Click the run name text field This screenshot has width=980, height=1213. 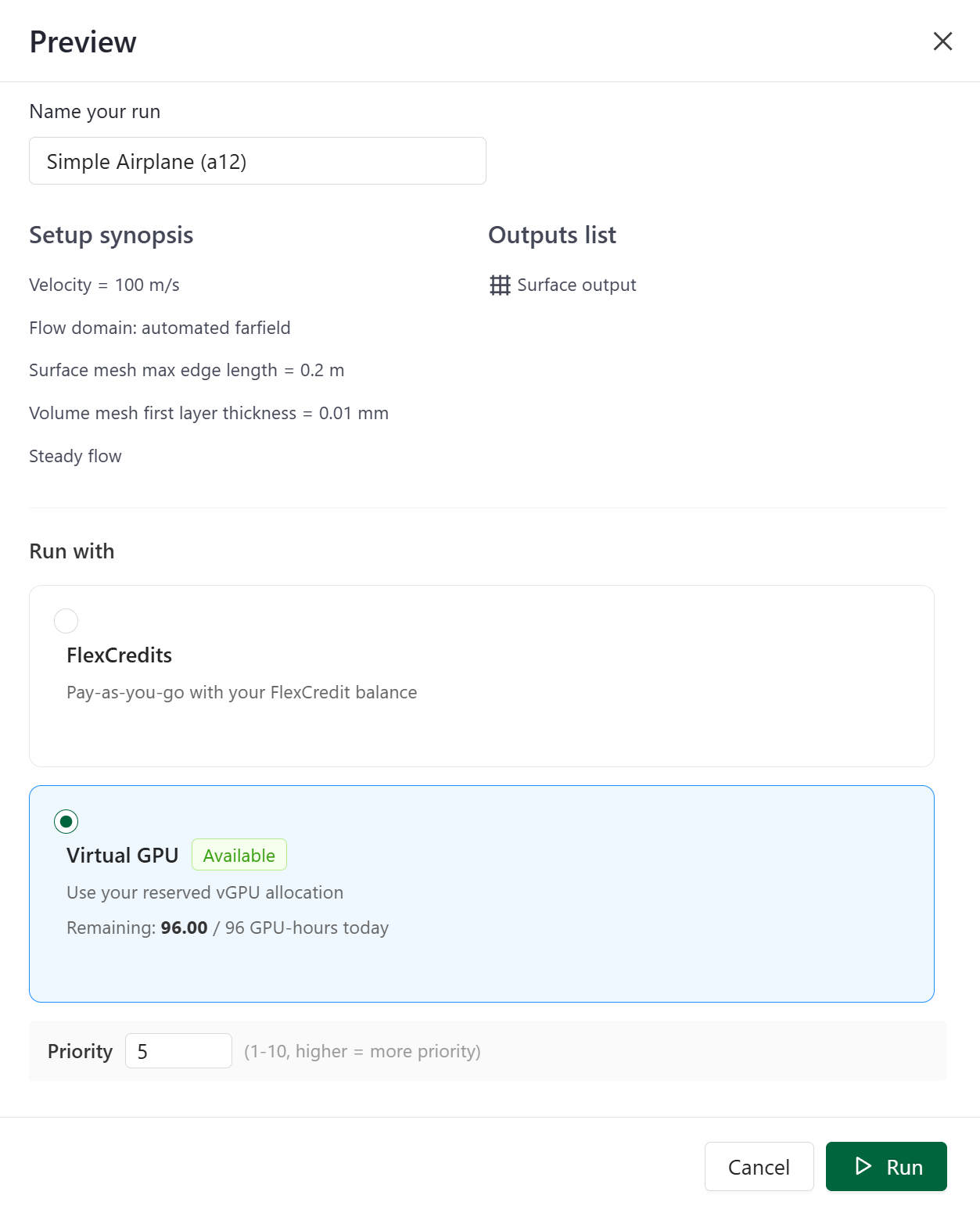257,160
